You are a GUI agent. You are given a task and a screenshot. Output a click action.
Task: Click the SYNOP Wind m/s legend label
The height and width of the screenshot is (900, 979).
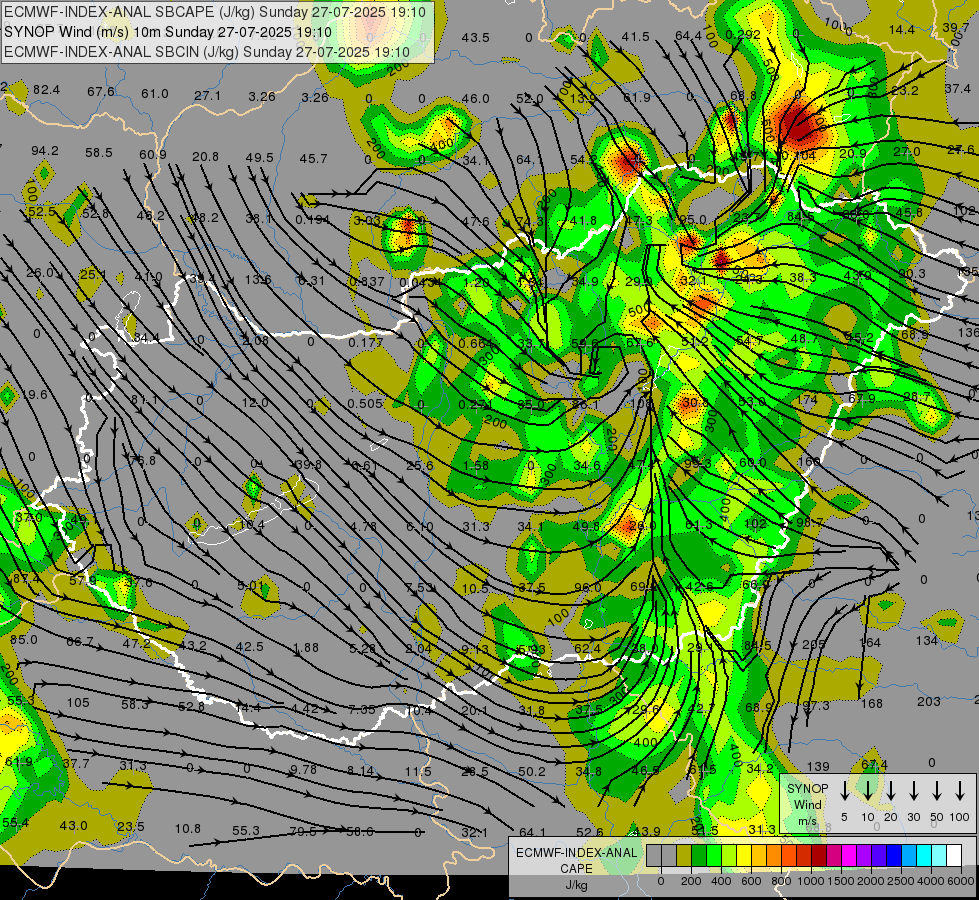pyautogui.click(x=807, y=804)
